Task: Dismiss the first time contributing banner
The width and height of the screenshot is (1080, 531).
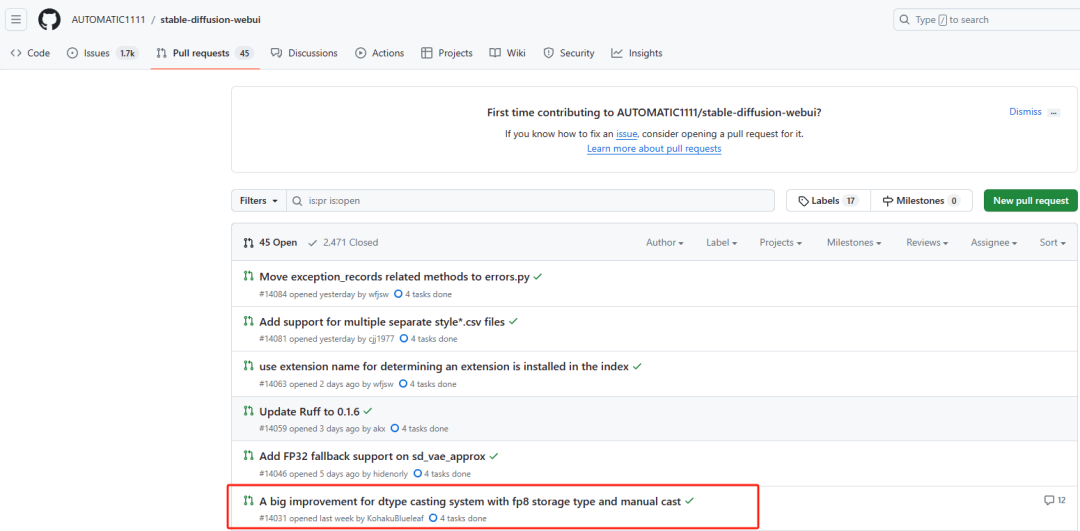Action: coord(1025,112)
